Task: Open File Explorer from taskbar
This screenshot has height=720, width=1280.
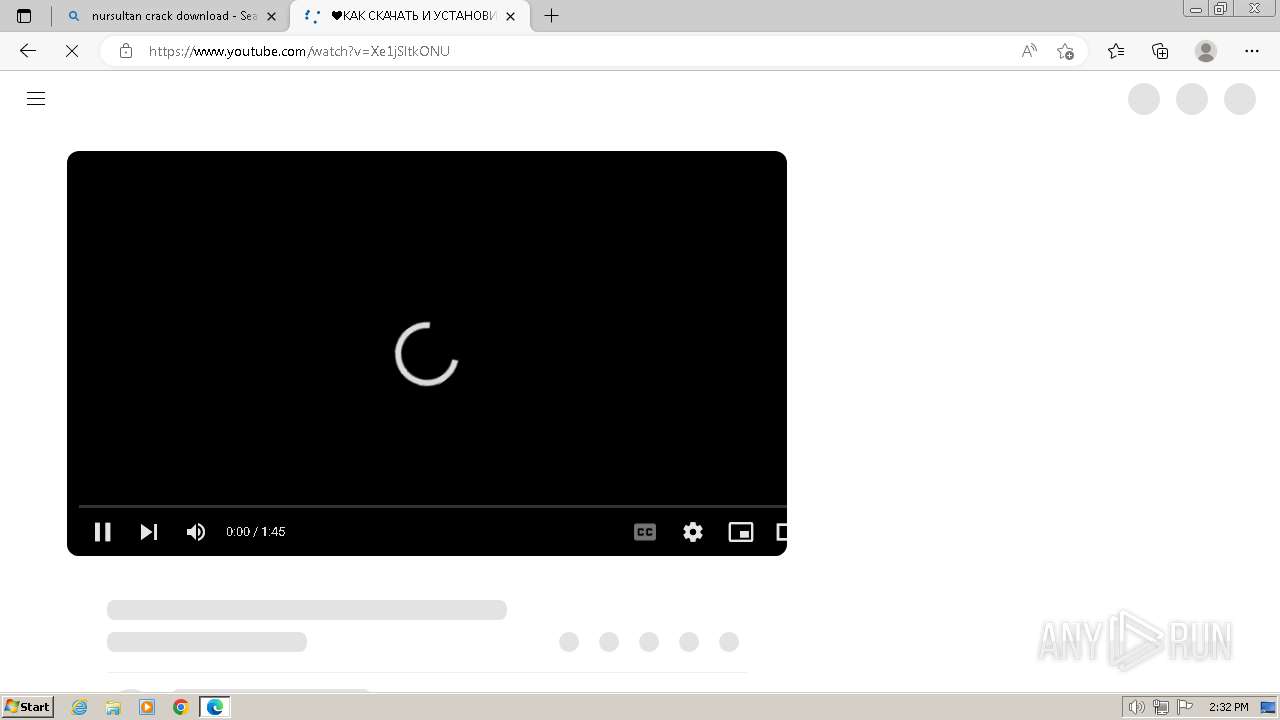Action: [113, 707]
